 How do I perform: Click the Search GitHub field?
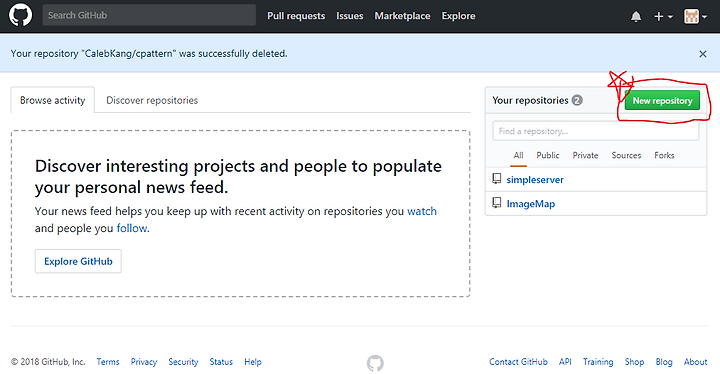[149, 15]
